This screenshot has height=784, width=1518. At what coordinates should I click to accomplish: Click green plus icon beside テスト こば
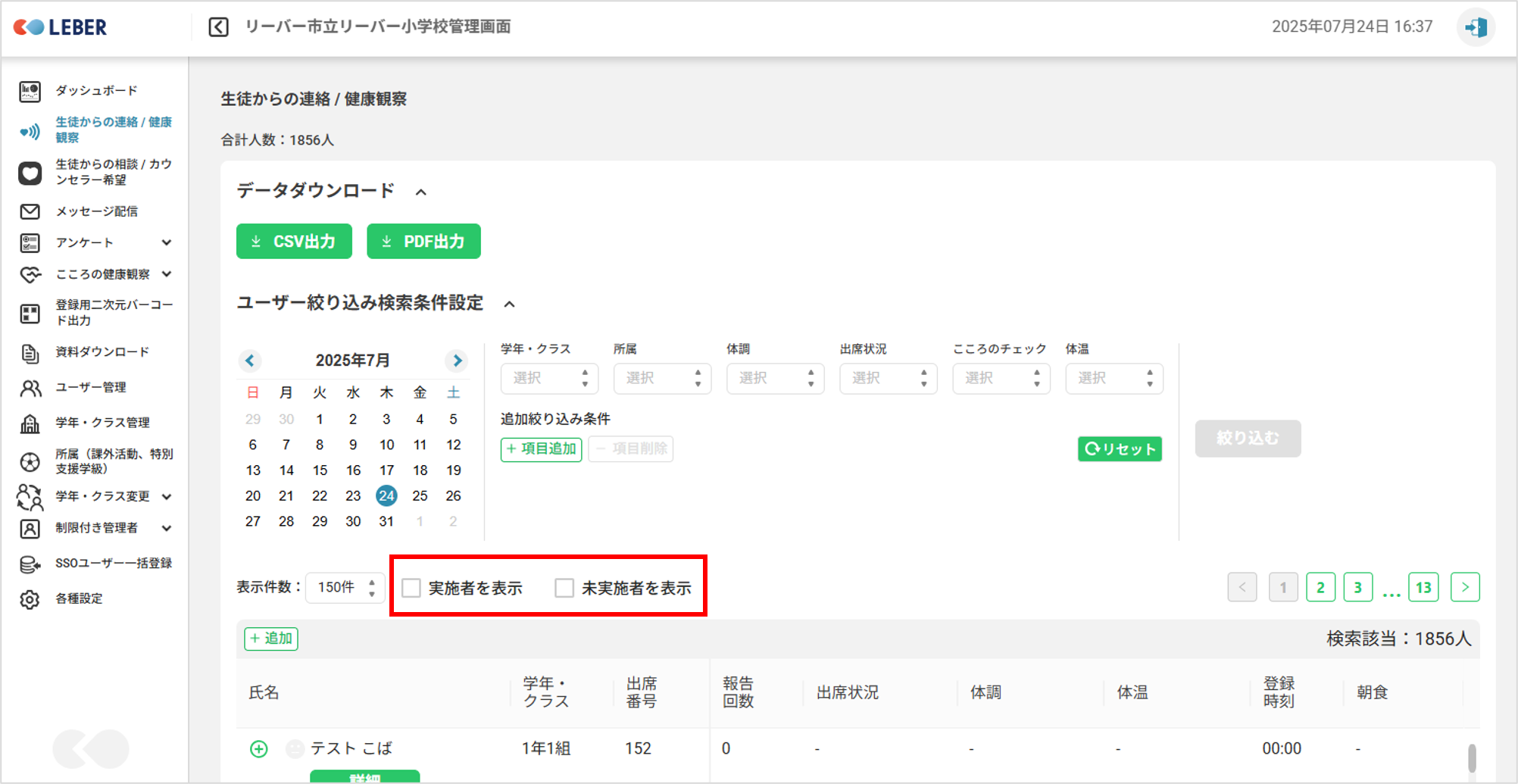tap(259, 749)
